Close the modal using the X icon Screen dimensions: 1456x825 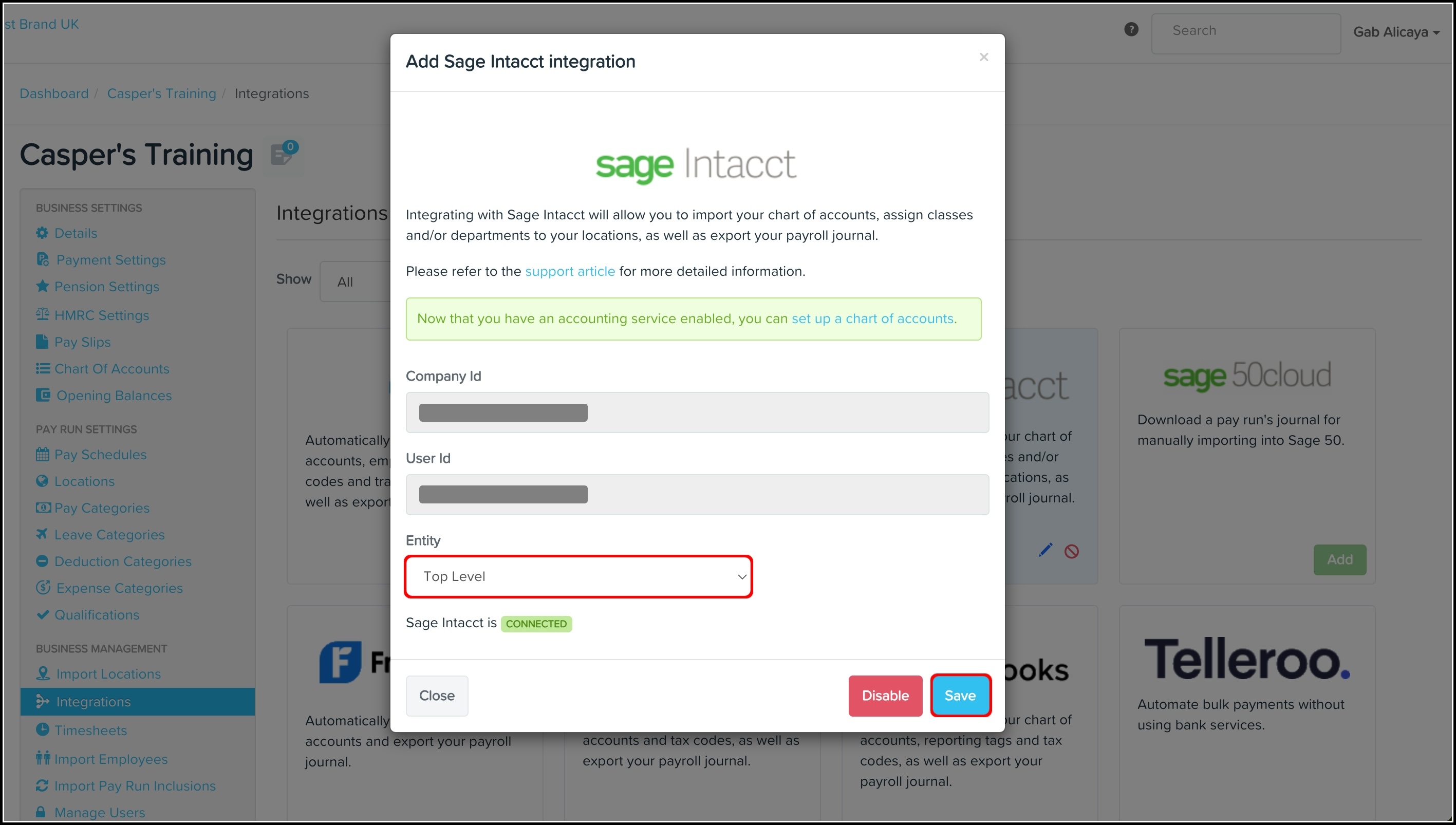[x=983, y=57]
